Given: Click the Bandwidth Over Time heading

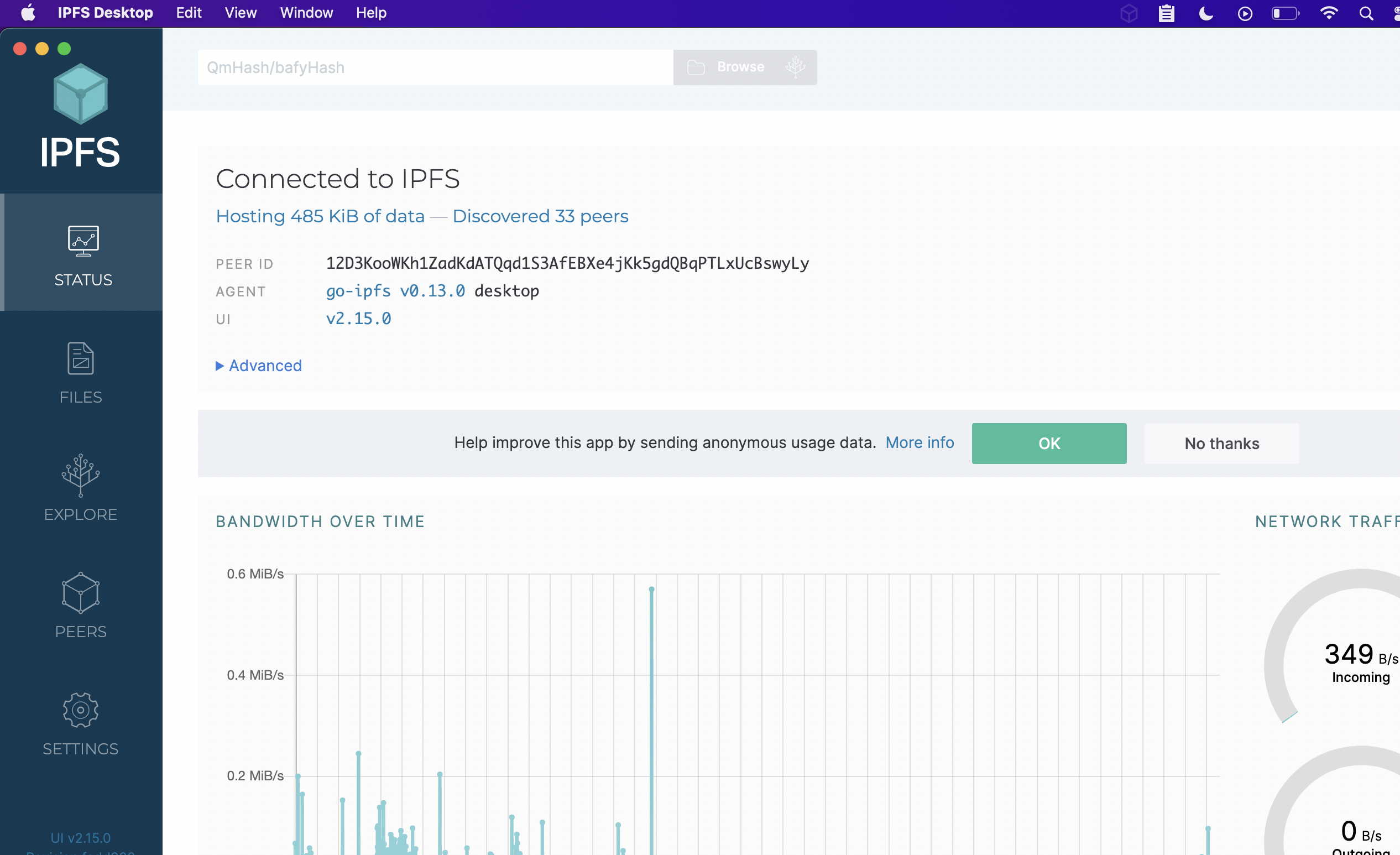Looking at the screenshot, I should pyautogui.click(x=320, y=522).
